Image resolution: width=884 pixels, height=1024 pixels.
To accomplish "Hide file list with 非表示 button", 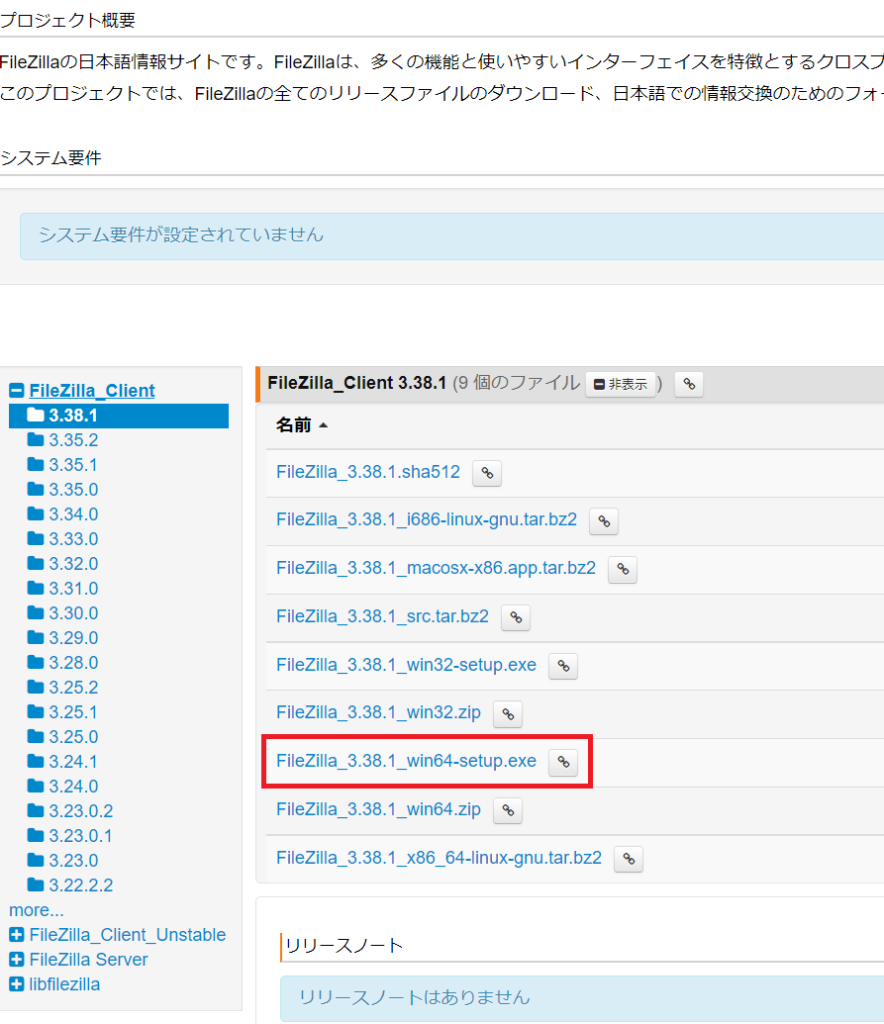I will click(620, 384).
